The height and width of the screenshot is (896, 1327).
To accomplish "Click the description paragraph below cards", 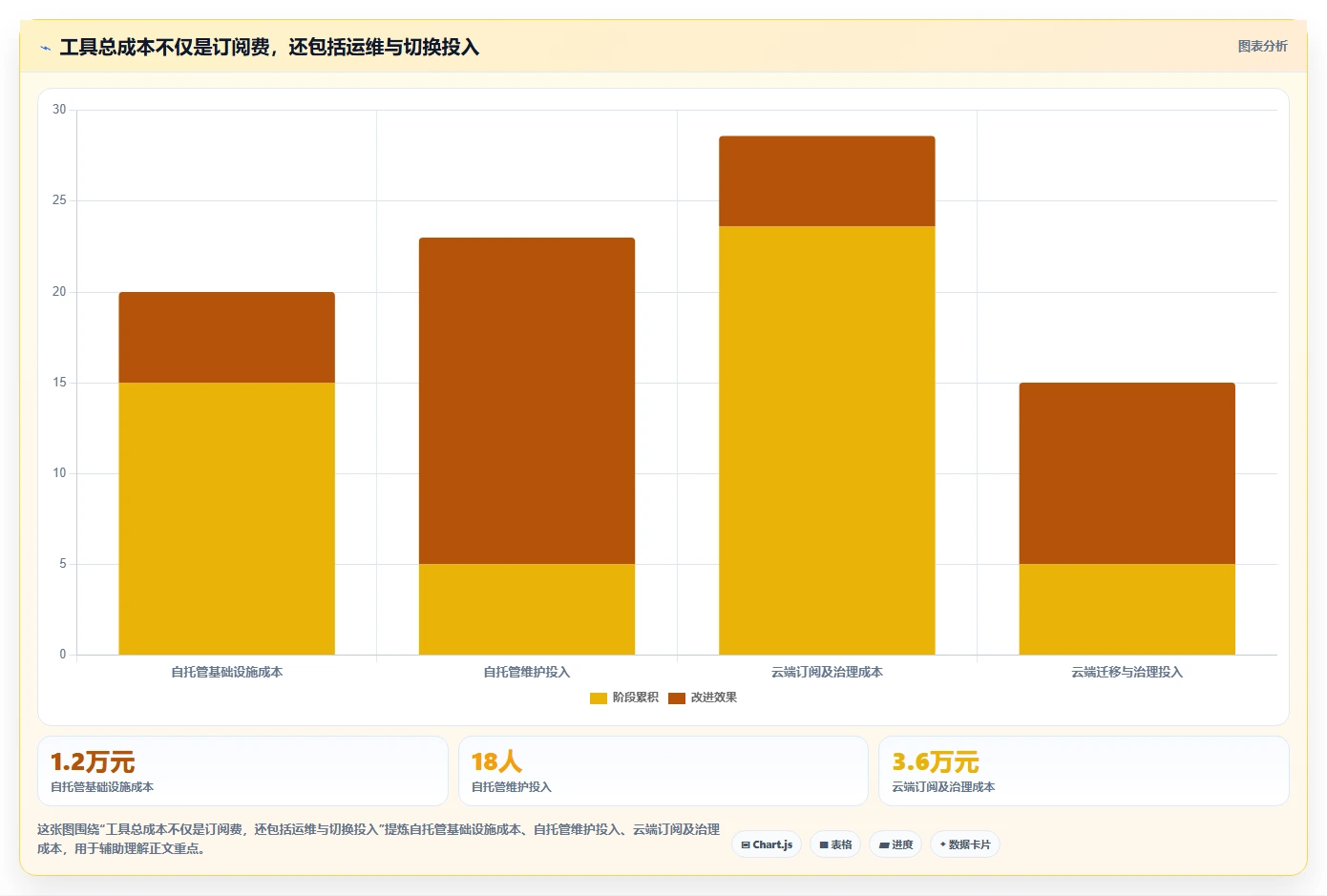I will tap(378, 839).
